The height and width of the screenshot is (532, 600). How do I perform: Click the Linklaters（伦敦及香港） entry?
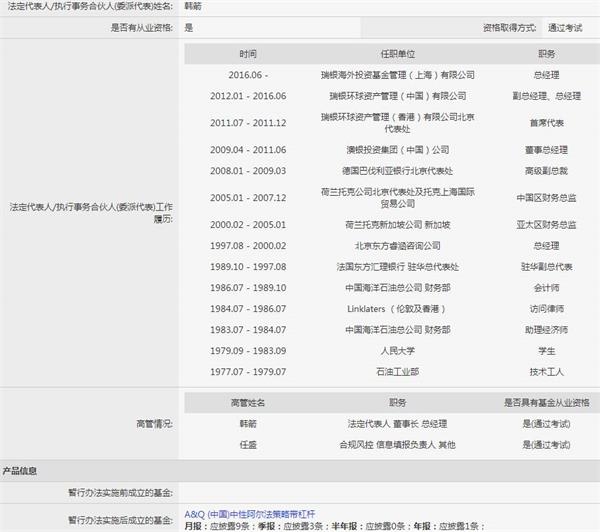point(397,308)
